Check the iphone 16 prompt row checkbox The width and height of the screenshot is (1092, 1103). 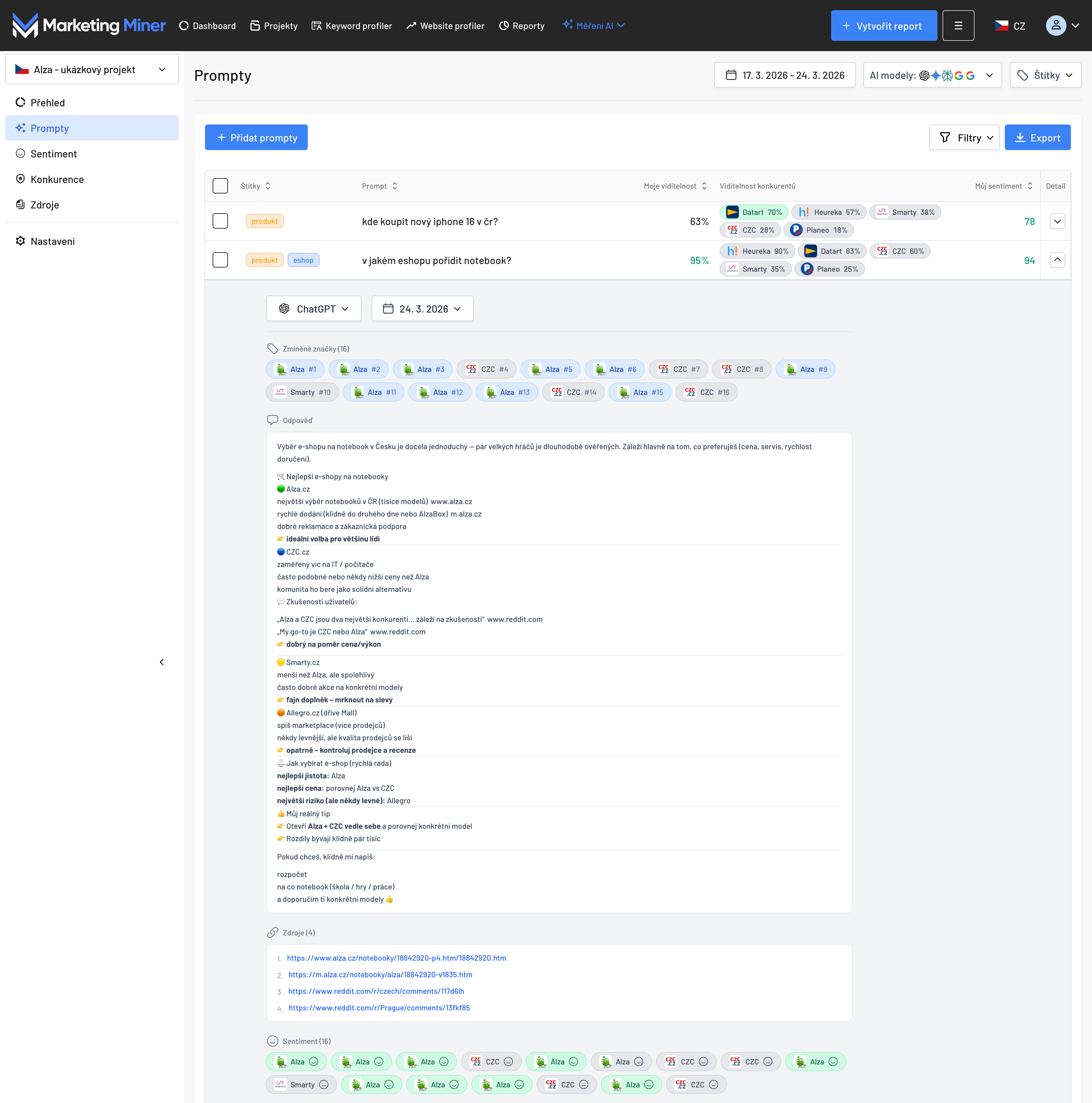[220, 222]
